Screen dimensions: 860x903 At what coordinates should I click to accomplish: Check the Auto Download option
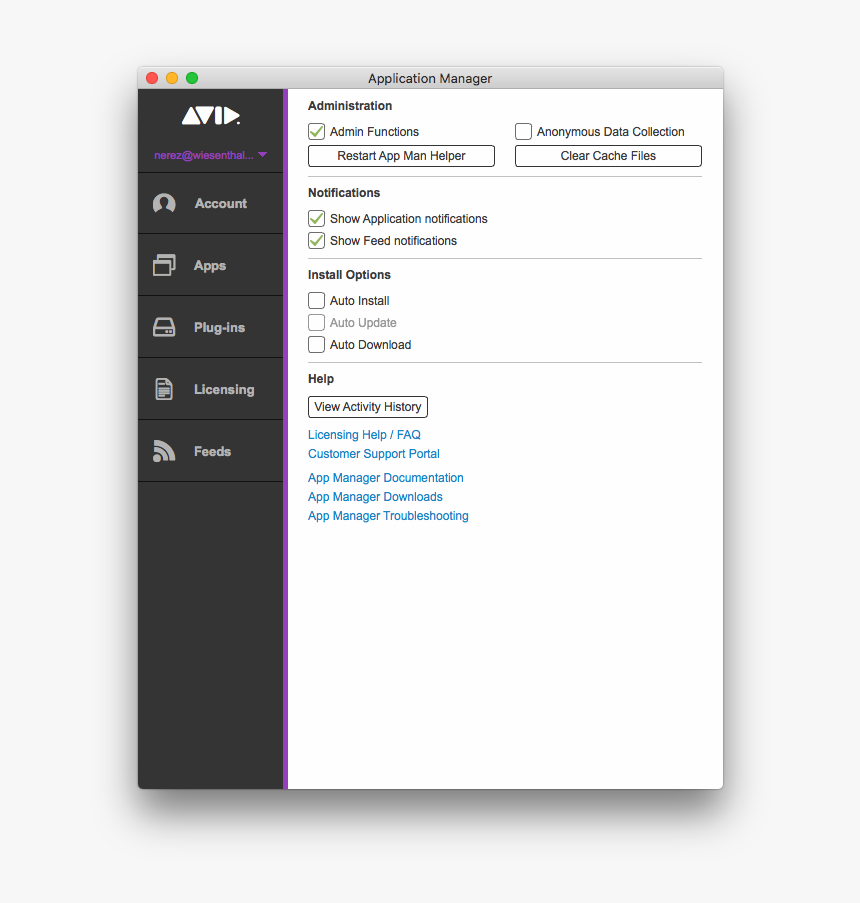pos(317,344)
